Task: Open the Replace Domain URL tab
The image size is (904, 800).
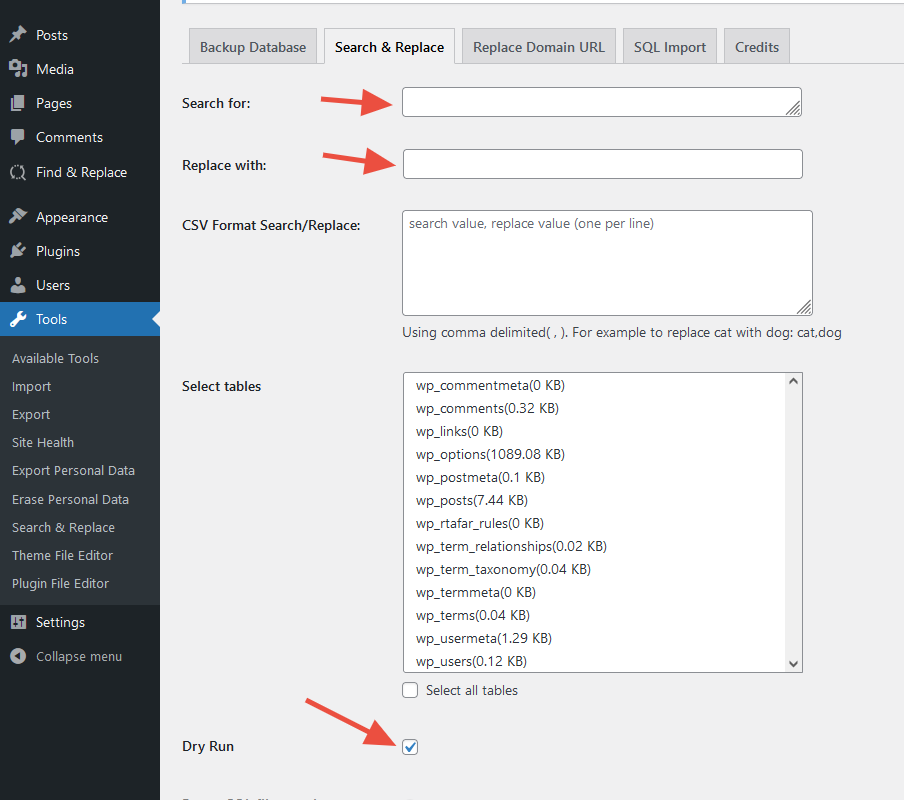Action: (x=538, y=47)
